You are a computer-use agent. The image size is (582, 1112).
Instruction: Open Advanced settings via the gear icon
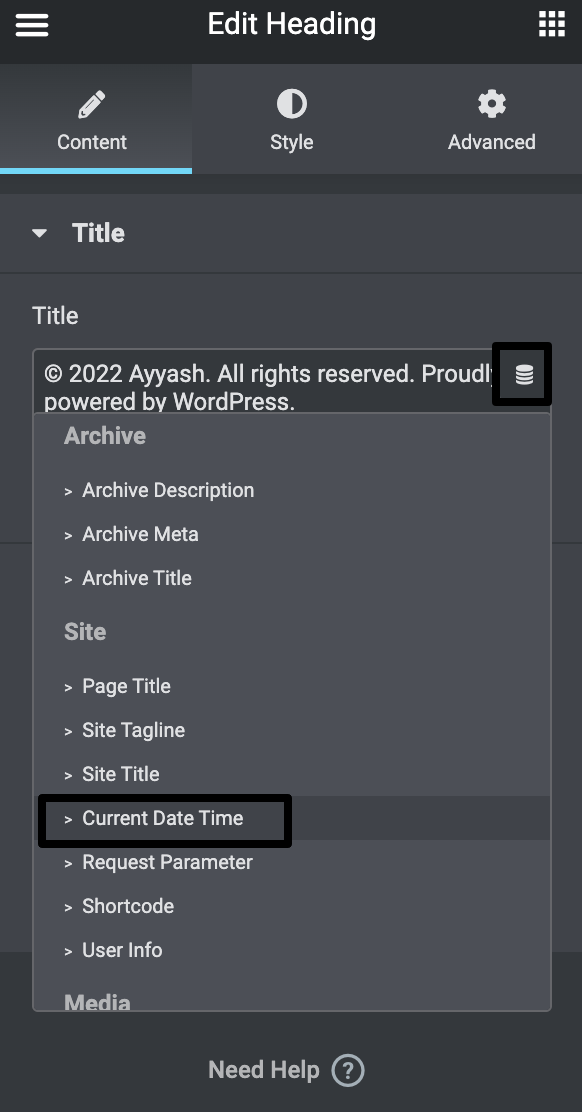491,103
